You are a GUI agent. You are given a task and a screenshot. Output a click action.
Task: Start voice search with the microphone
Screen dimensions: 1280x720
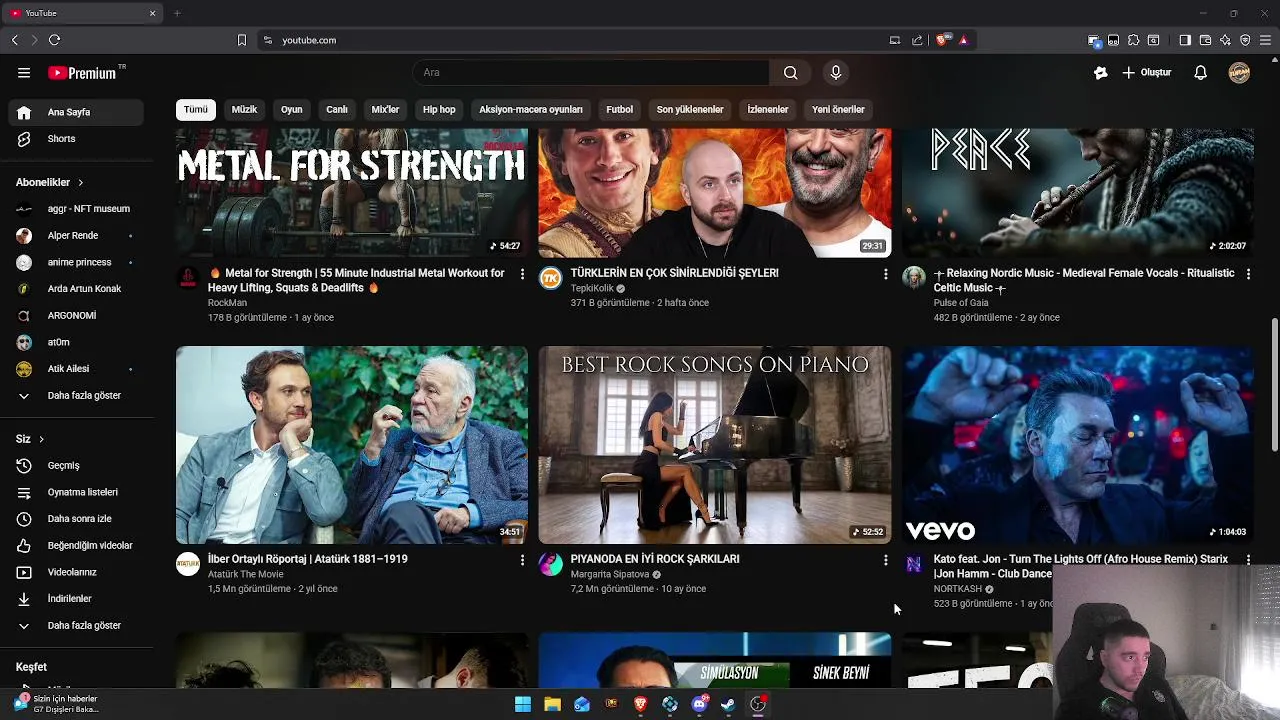[x=836, y=72]
